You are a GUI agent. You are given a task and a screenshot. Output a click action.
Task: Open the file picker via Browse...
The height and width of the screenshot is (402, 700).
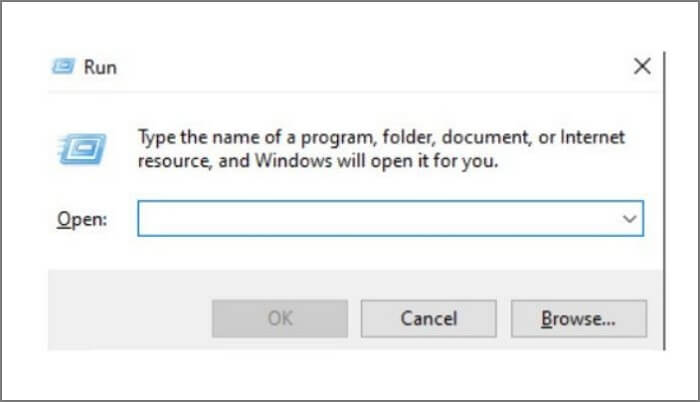[x=578, y=319]
